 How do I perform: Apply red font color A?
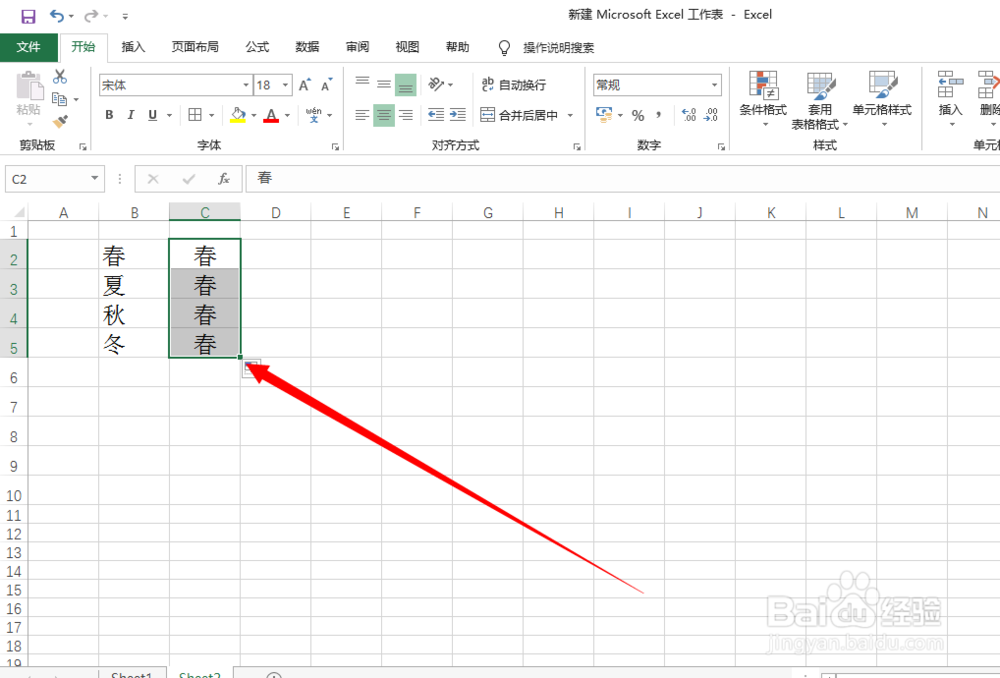tap(271, 115)
